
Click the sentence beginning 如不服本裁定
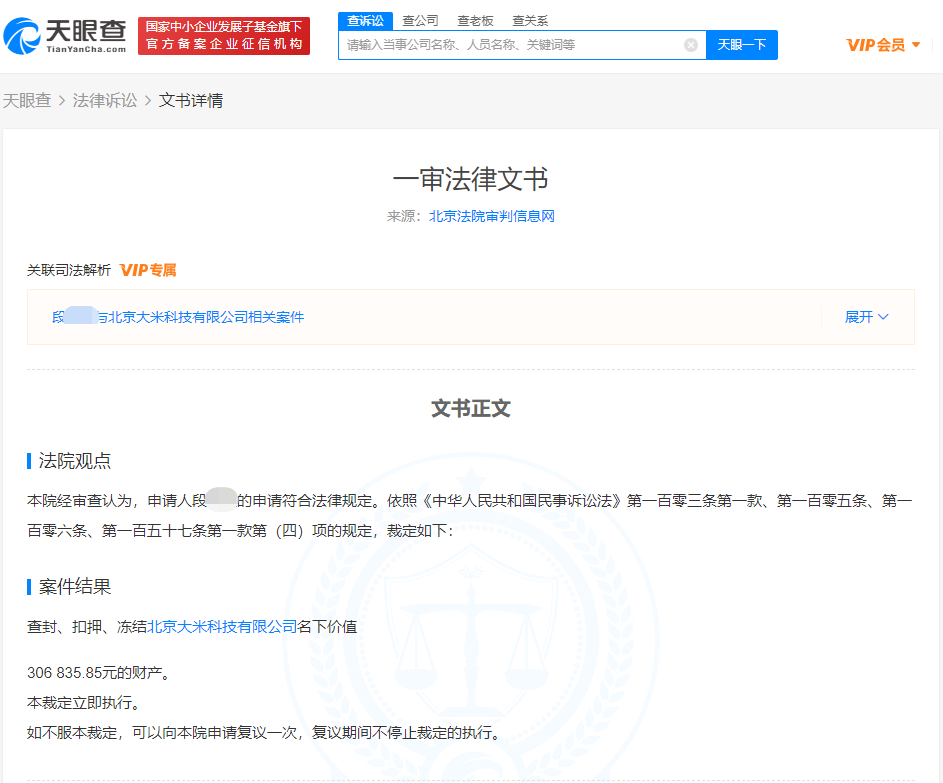263,732
